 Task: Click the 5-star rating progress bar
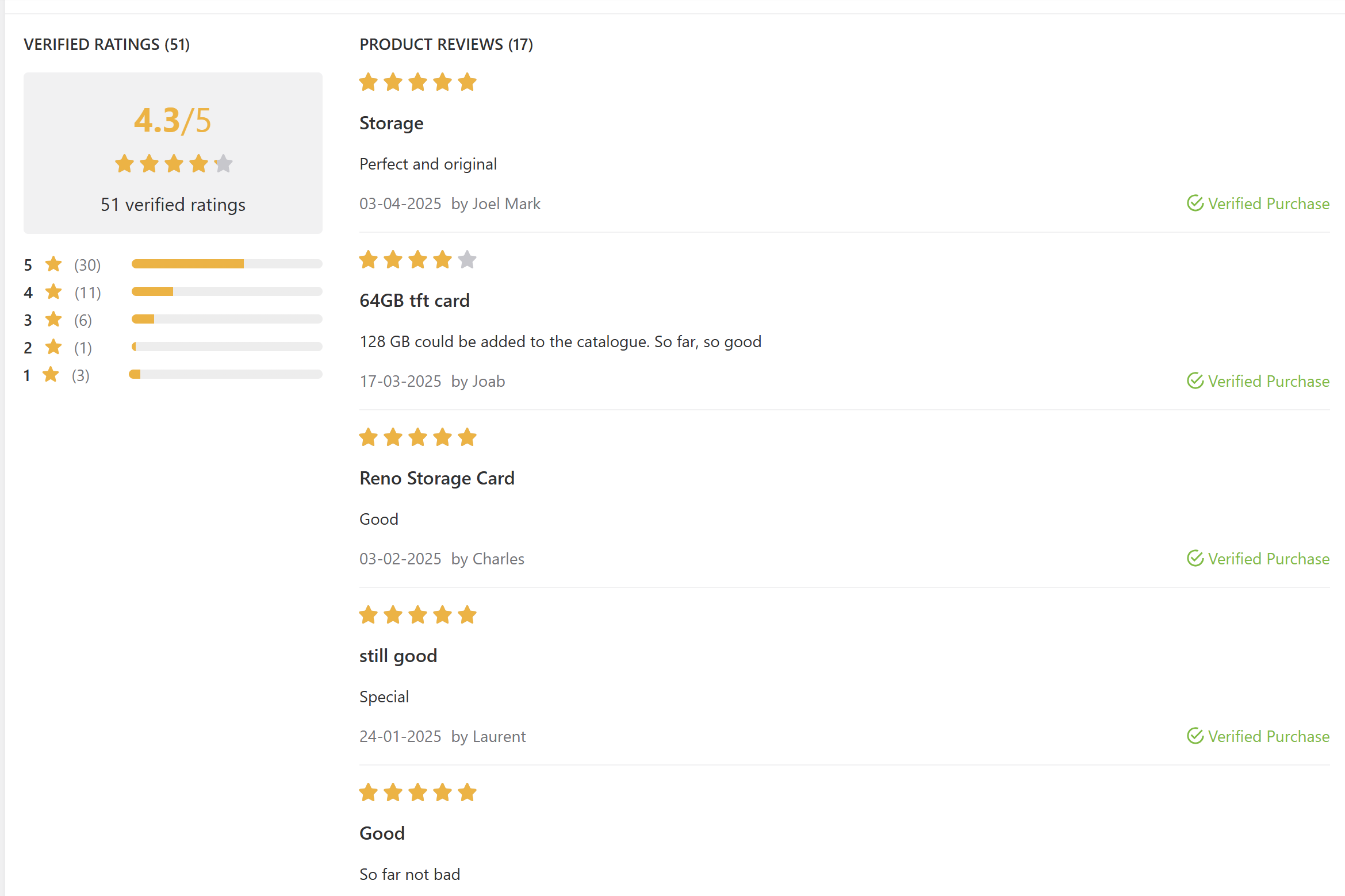point(227,264)
